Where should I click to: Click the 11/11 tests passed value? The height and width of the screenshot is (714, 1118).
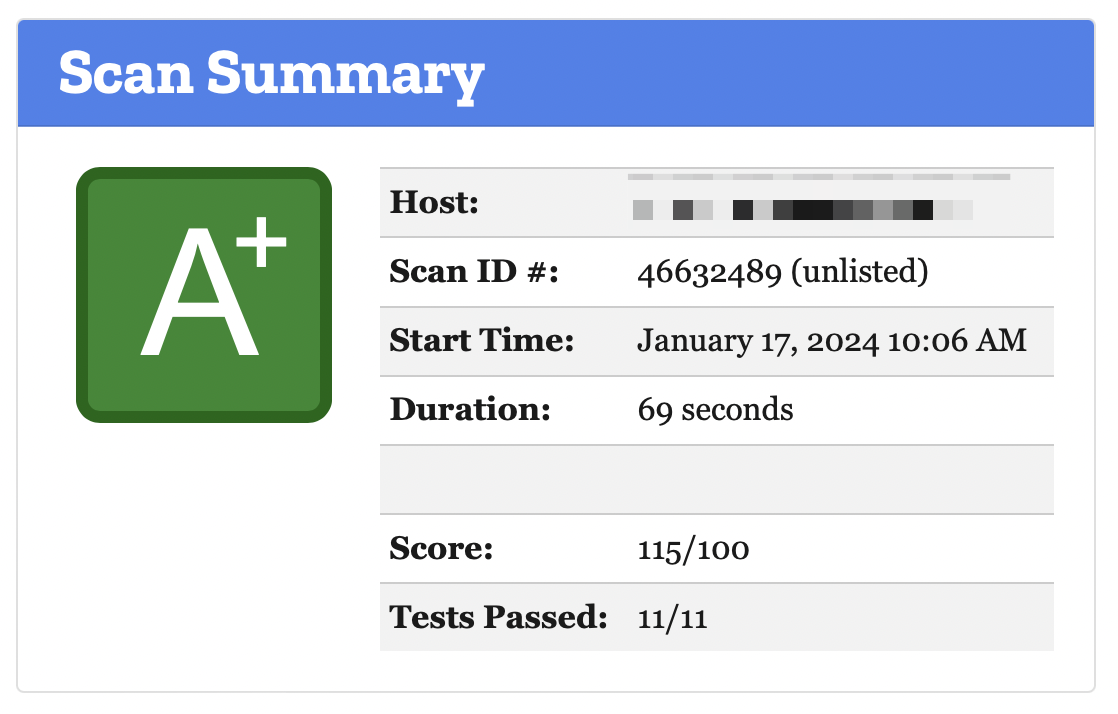(x=672, y=618)
